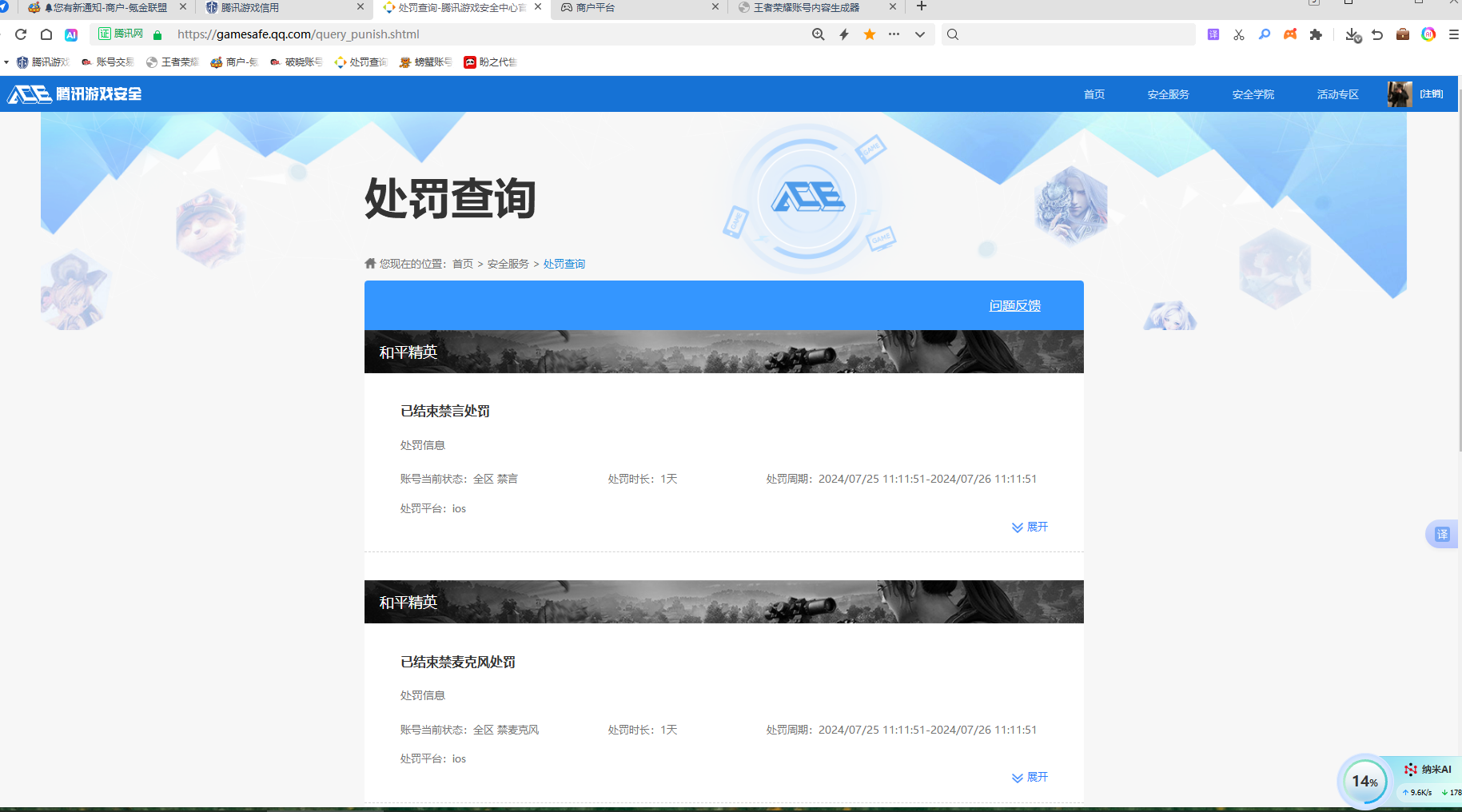Click the 14% memory accelerator ball
The height and width of the screenshot is (812, 1462).
pos(1364,781)
